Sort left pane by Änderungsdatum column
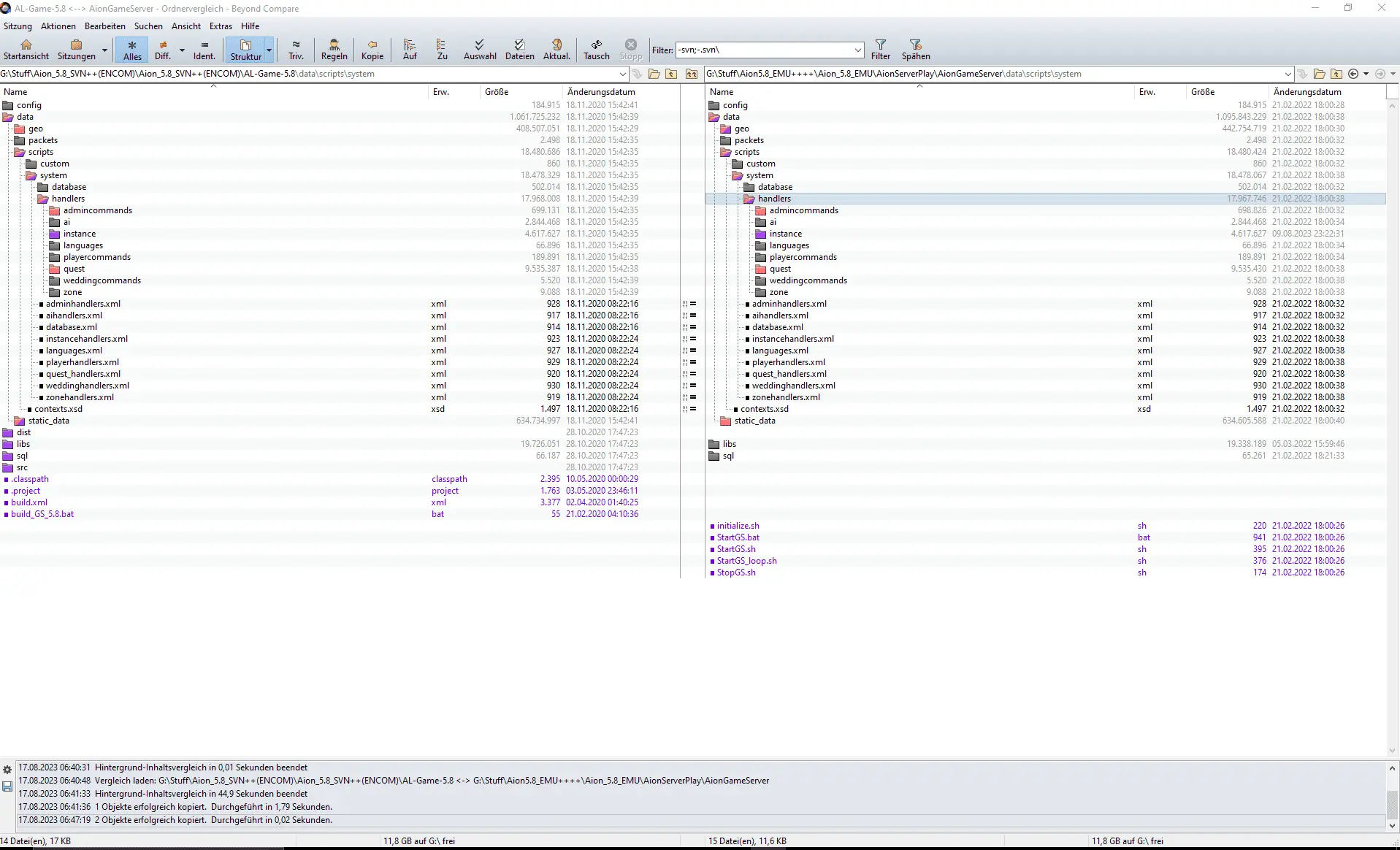Viewport: 1400px width, 850px height. [601, 92]
